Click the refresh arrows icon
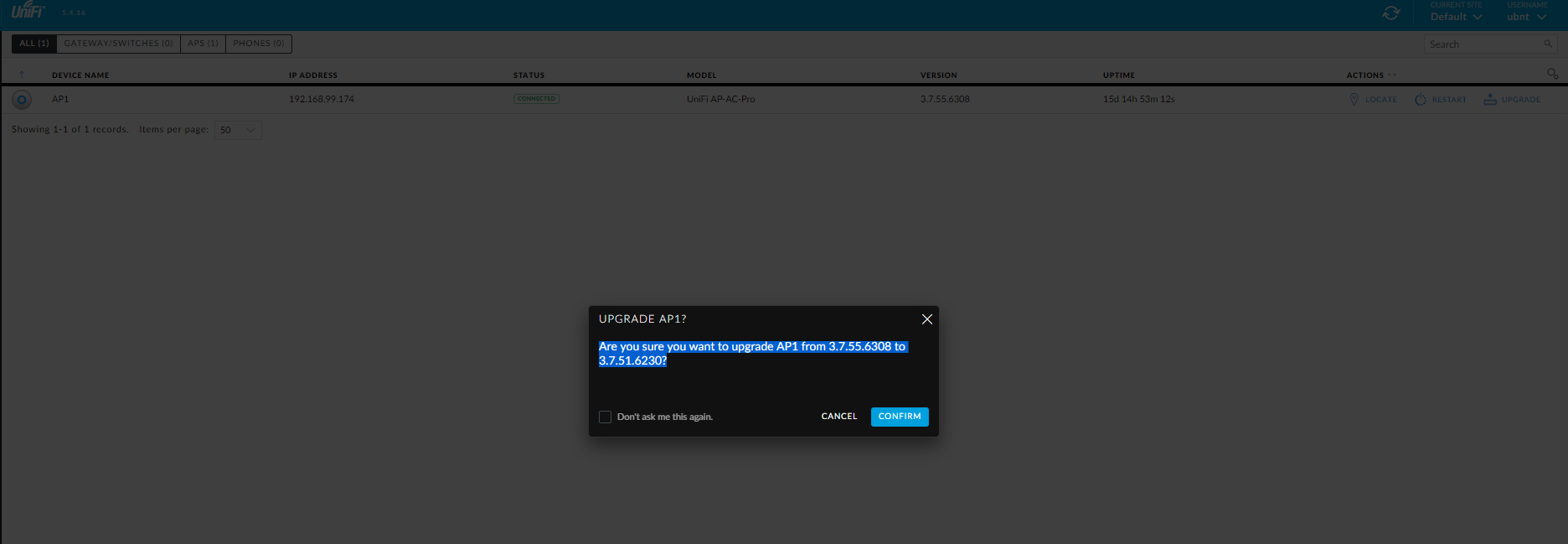 (1391, 13)
